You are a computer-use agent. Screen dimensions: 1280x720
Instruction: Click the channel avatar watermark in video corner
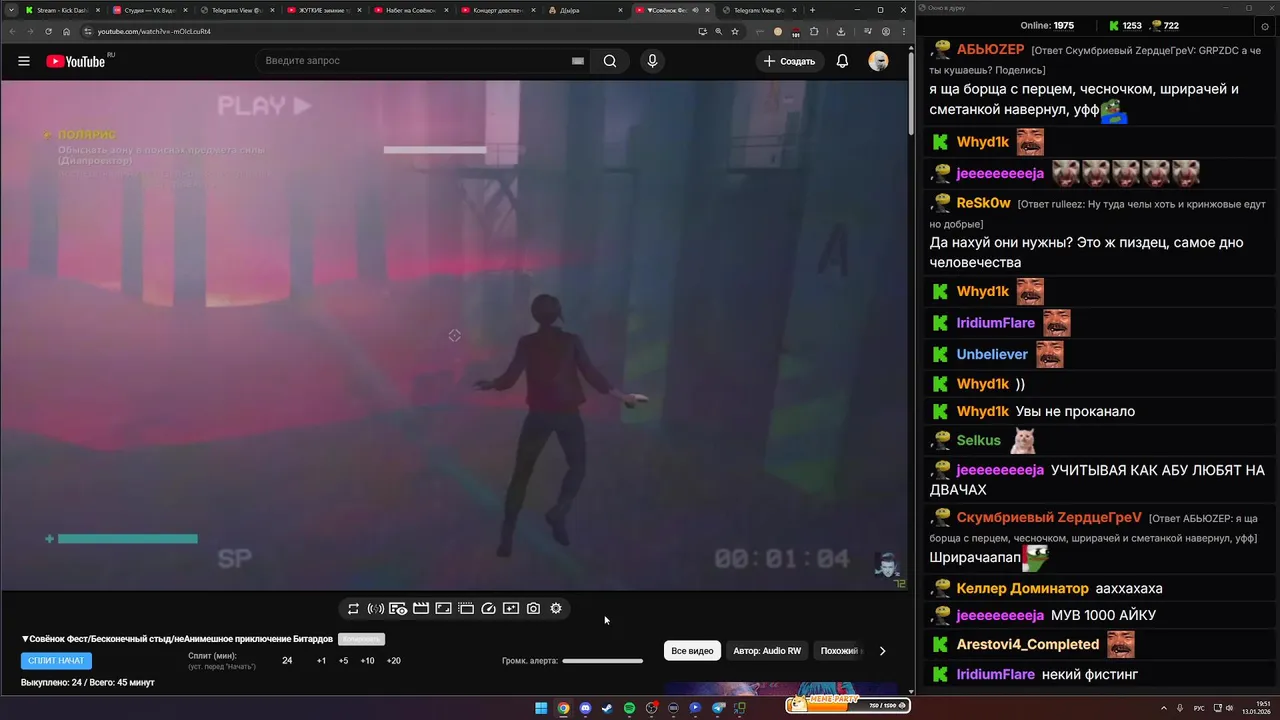click(885, 565)
